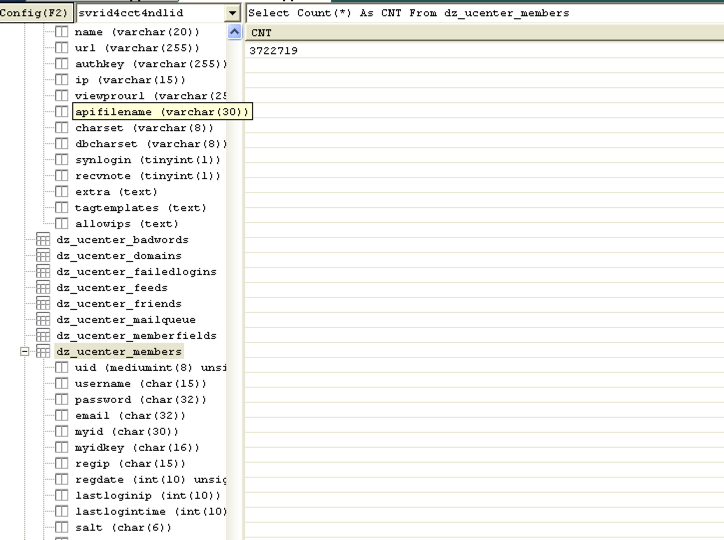Select the password (char(32)) column
The height and width of the screenshot is (540, 724).
(x=140, y=400)
